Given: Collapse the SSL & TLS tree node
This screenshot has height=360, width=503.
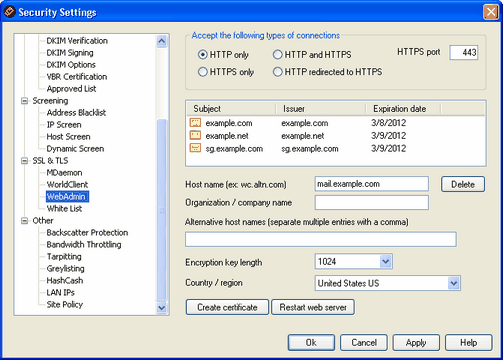Looking at the screenshot, I should tap(24, 161).
